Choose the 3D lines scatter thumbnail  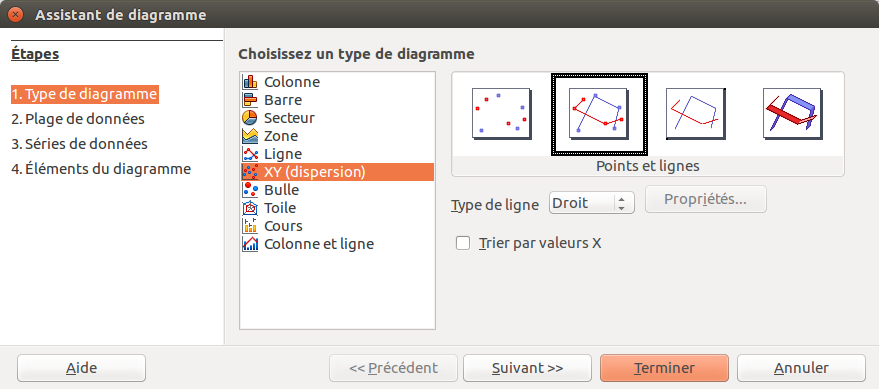coord(793,114)
